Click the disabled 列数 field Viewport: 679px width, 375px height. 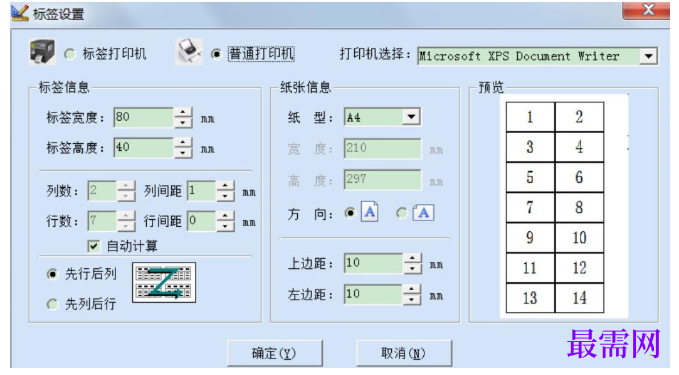pyautogui.click(x=102, y=191)
